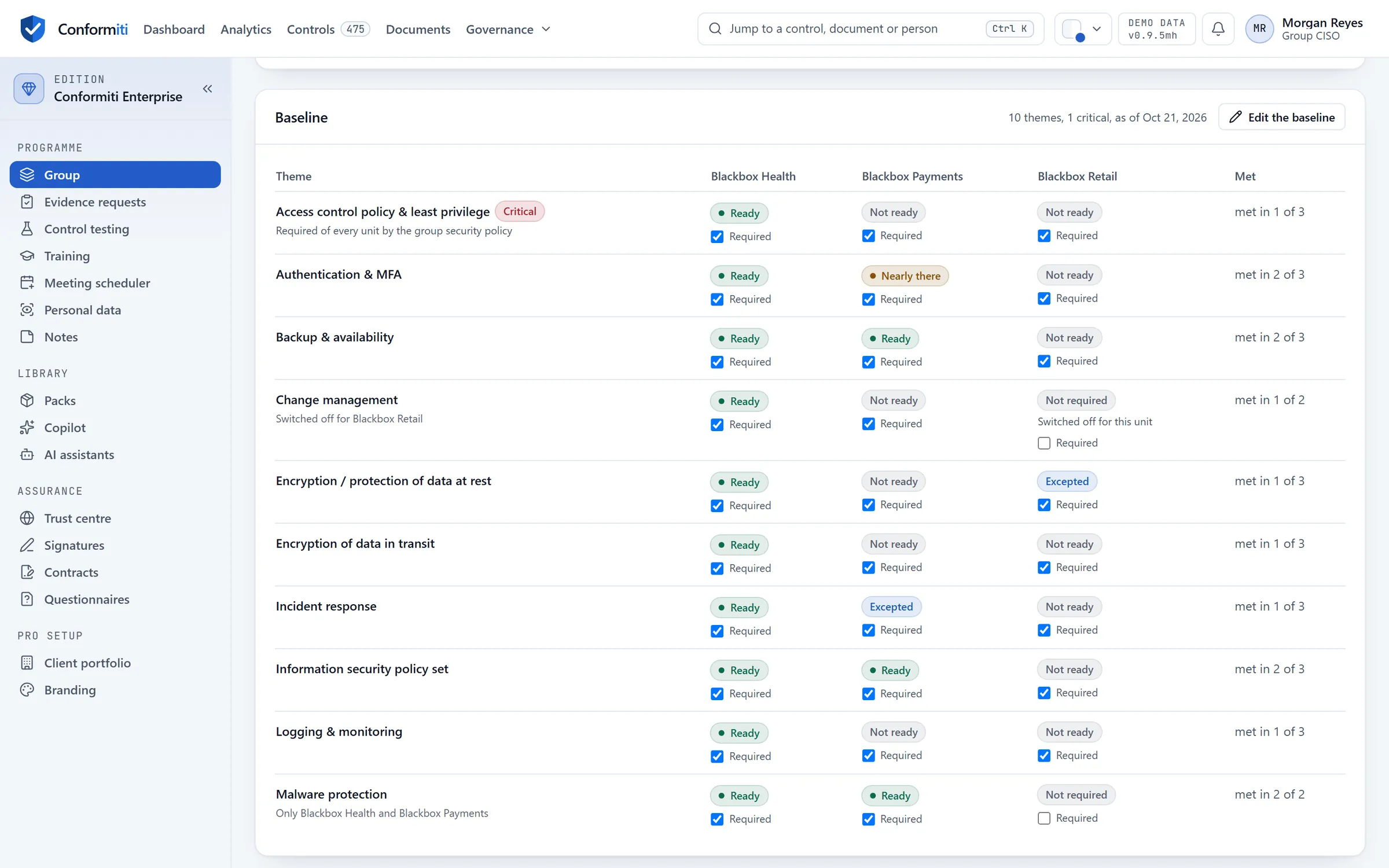Screen dimensions: 1389x868
Task: Click the jump to control search field
Action: coord(870,29)
